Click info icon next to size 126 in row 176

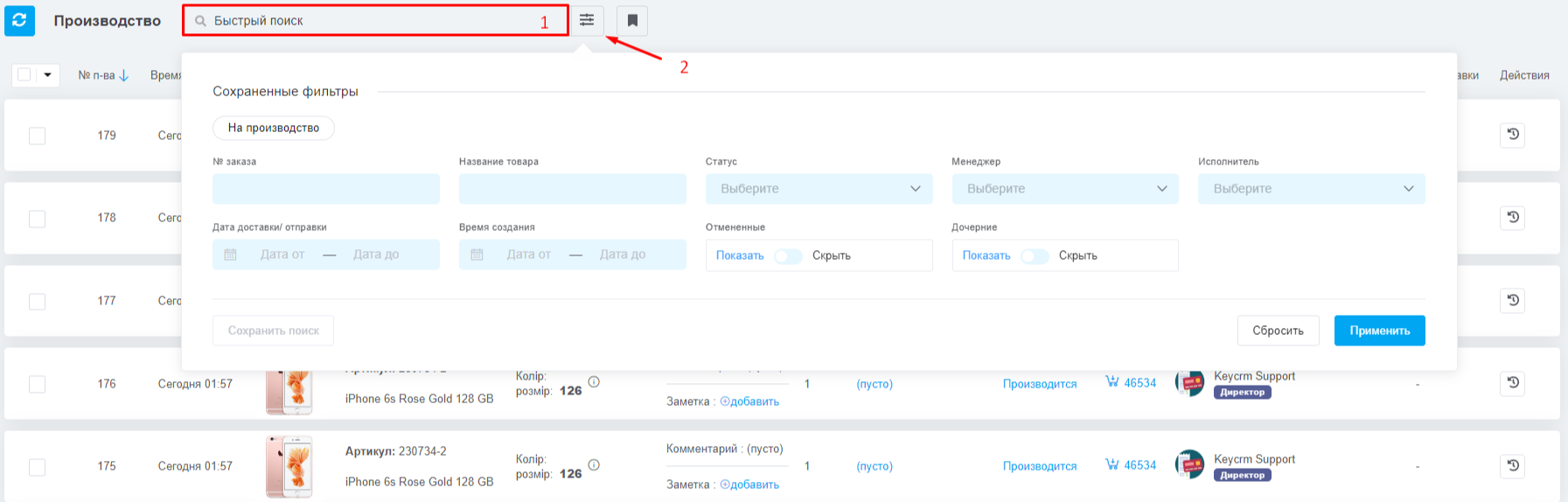coord(594,382)
